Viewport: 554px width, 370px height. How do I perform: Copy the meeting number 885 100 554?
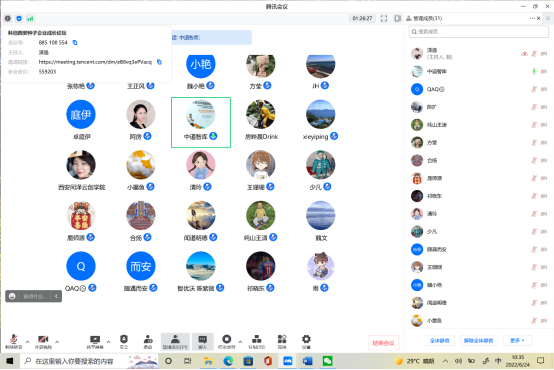[x=75, y=42]
